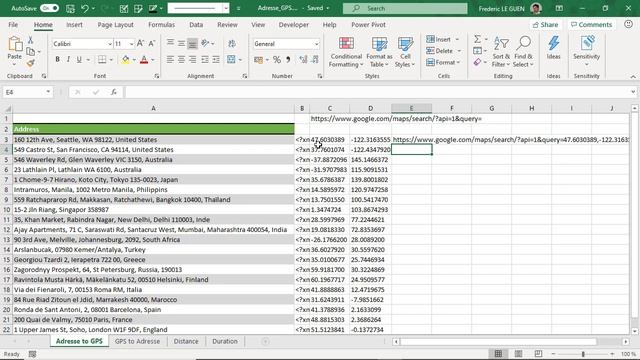640x360 pixels.
Task: Click the Name Box showing E4
Action: (x=28, y=92)
